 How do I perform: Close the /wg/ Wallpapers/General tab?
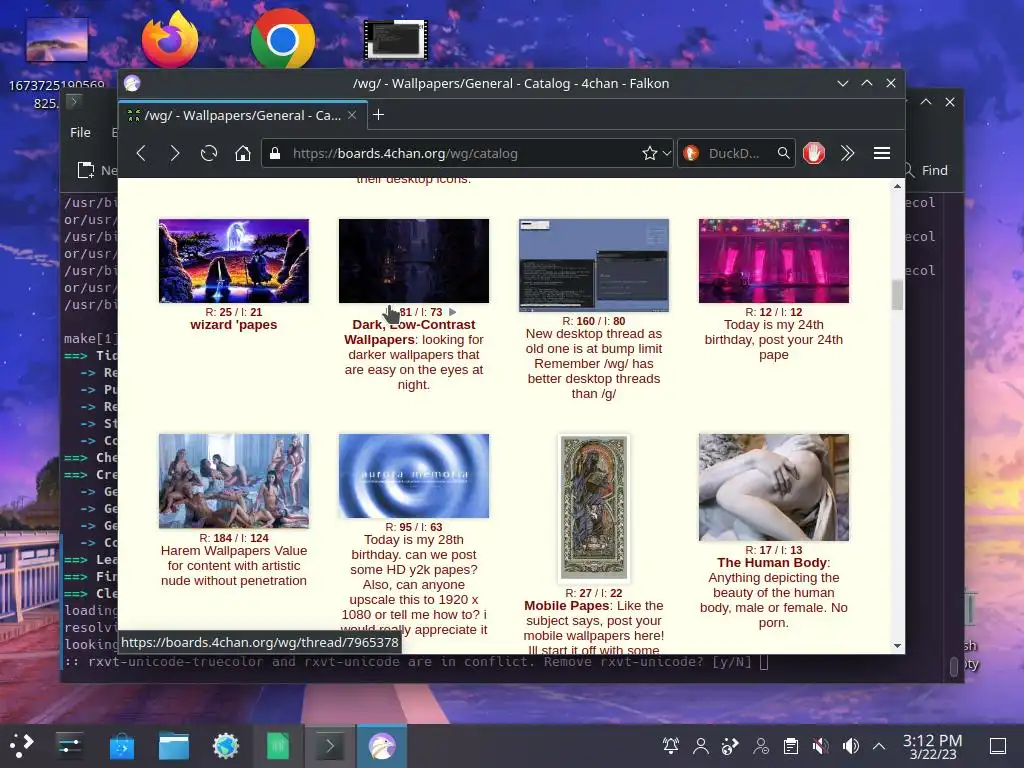point(352,115)
